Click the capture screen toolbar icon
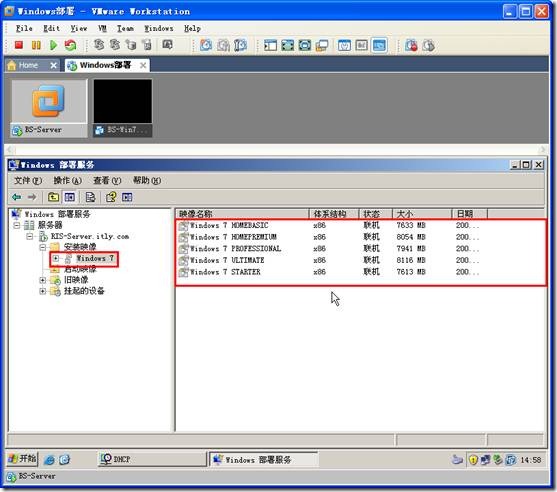This screenshot has width=557, height=492. [167, 45]
